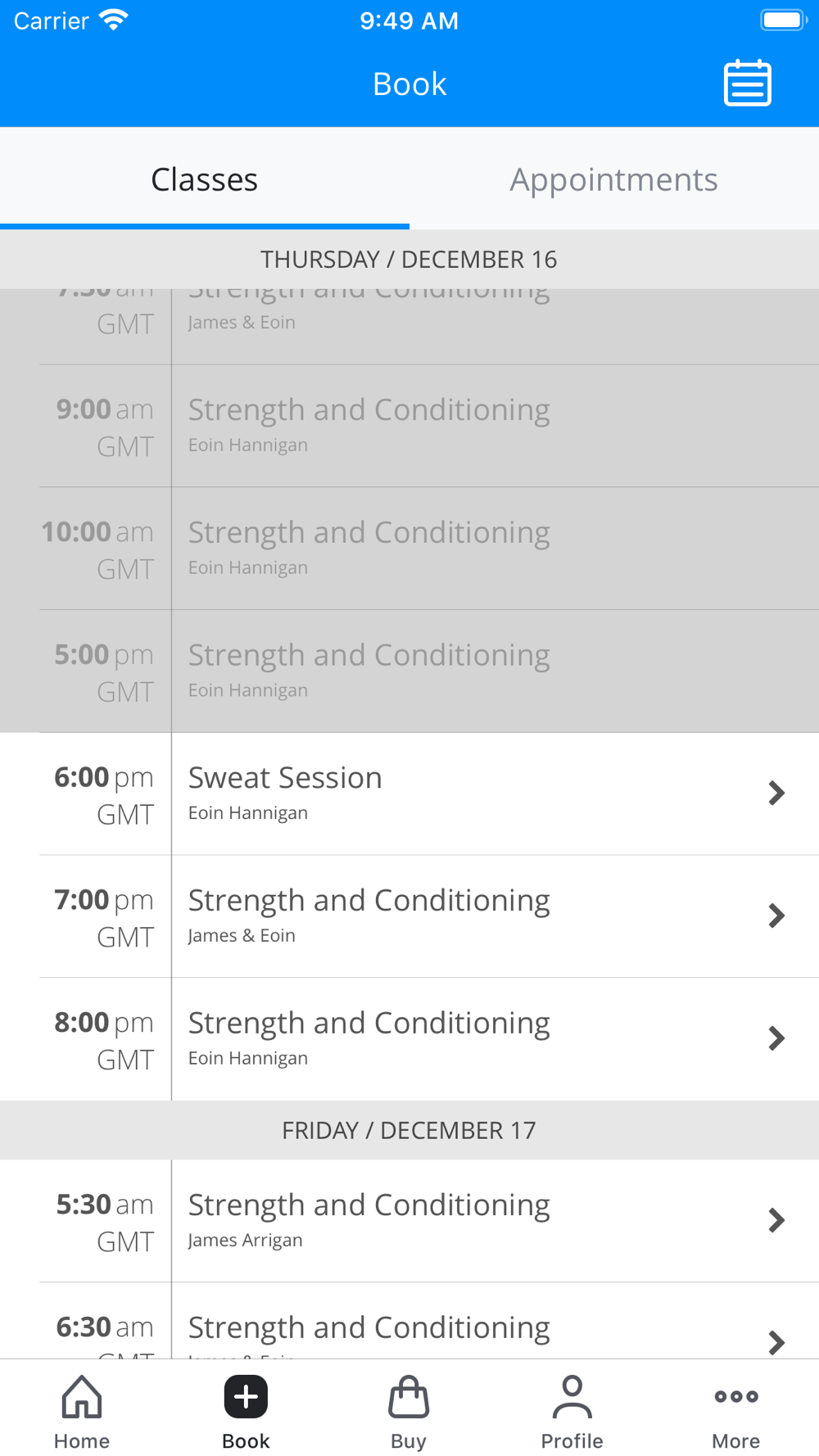The width and height of the screenshot is (819, 1456).
Task: Expand the 6:00 pm Sweat Session chevron
Action: coord(776,793)
